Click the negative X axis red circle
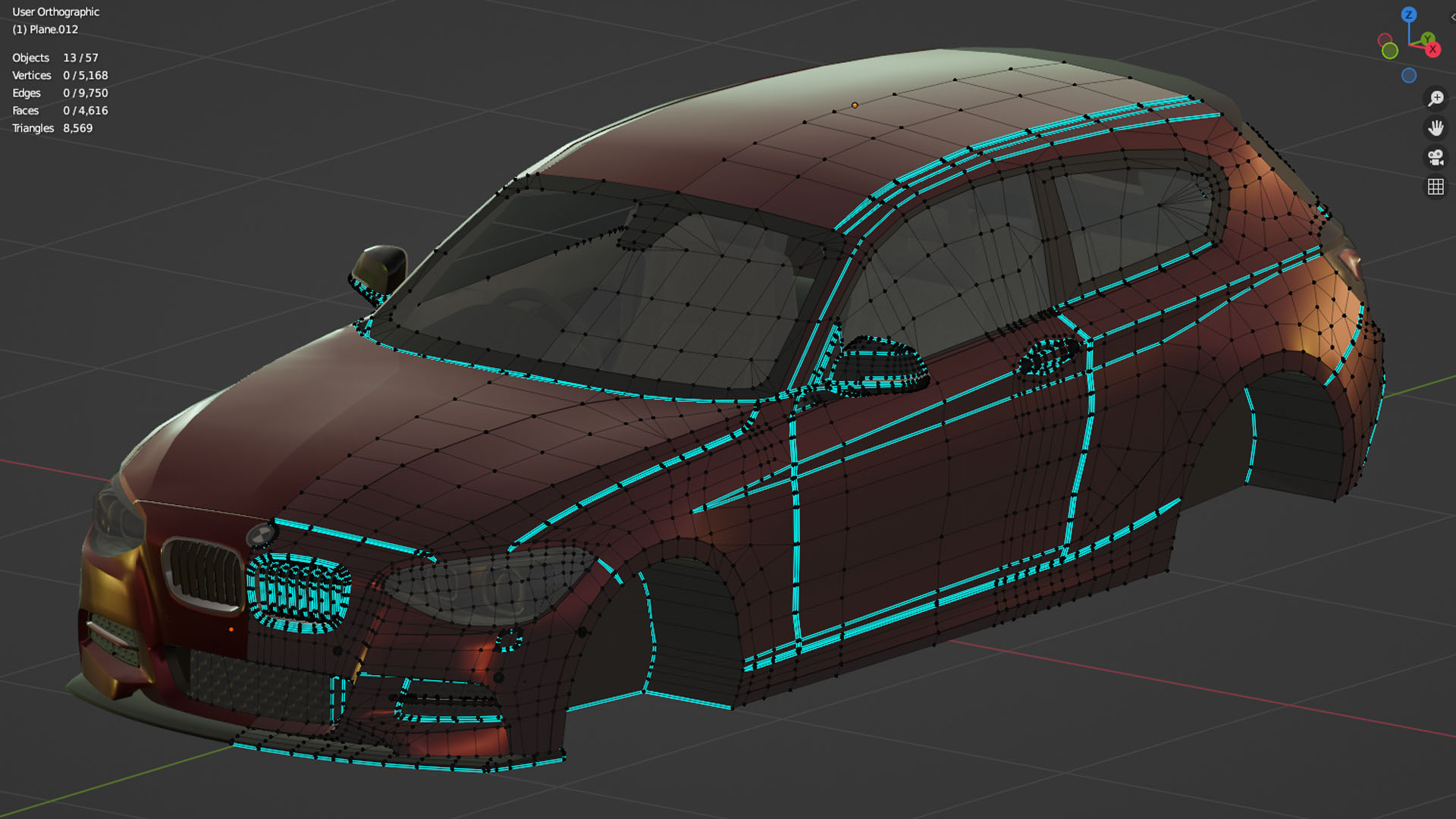This screenshot has width=1456, height=819. pyautogui.click(x=1385, y=39)
